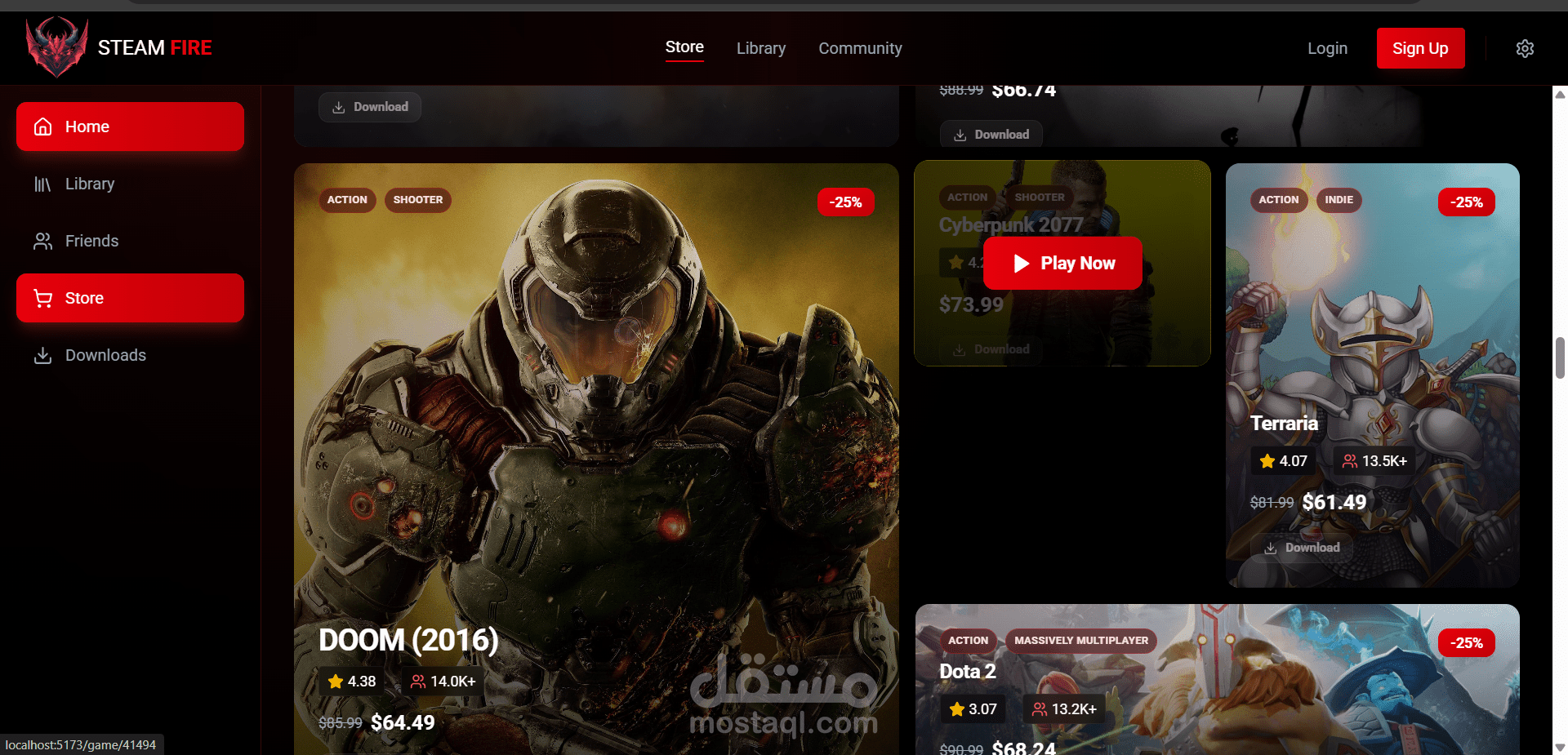Click the Home house icon in sidebar
The image size is (1568, 755).
(43, 127)
